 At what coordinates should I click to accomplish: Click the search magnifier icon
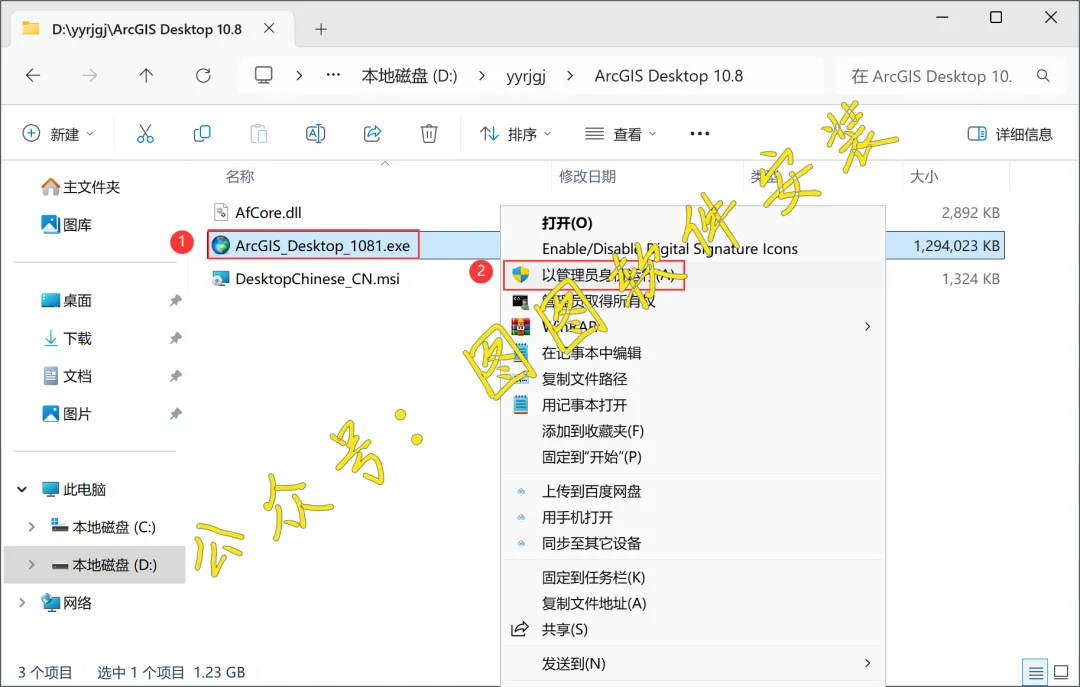tap(1043, 76)
